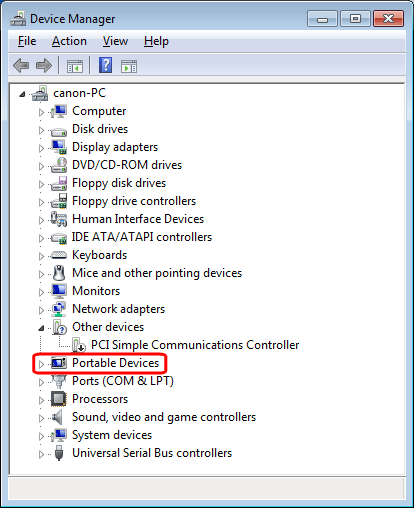Click the Show/Hide Console Tree toolbar icon

pyautogui.click(x=75, y=66)
